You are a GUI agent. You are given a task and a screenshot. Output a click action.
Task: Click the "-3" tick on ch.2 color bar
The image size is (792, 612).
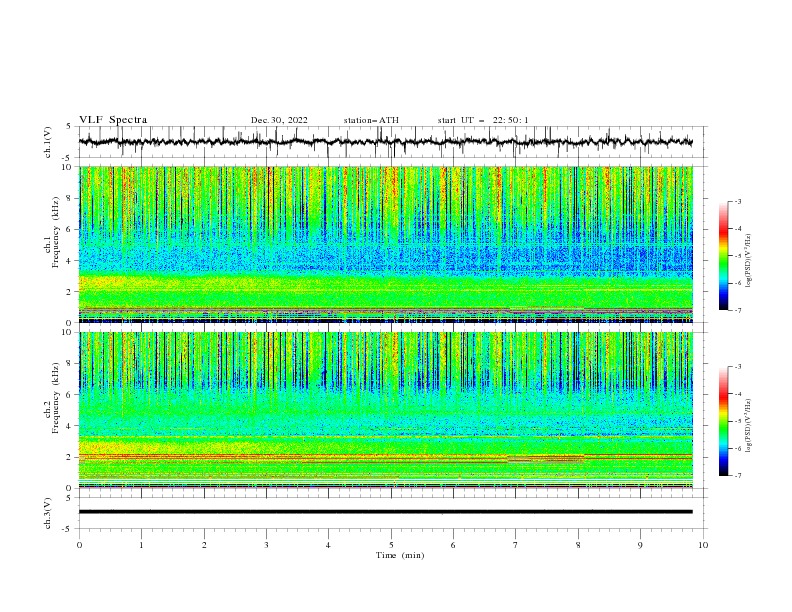pyautogui.click(x=737, y=367)
